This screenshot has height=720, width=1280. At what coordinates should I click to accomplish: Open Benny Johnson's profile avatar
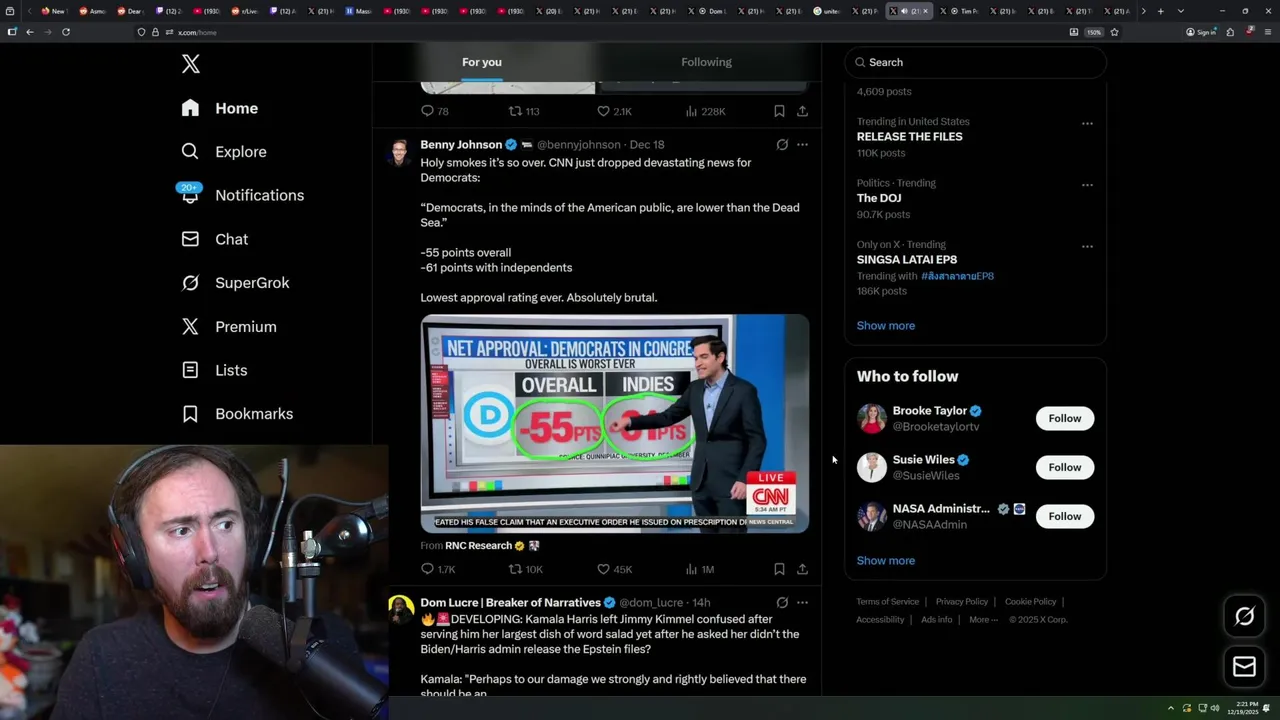pyautogui.click(x=399, y=153)
